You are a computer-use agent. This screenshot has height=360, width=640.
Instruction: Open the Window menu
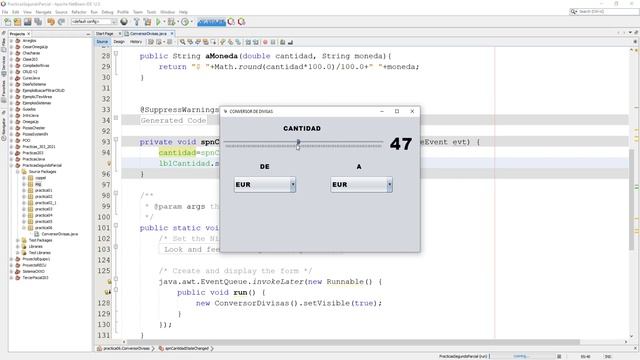point(167,12)
